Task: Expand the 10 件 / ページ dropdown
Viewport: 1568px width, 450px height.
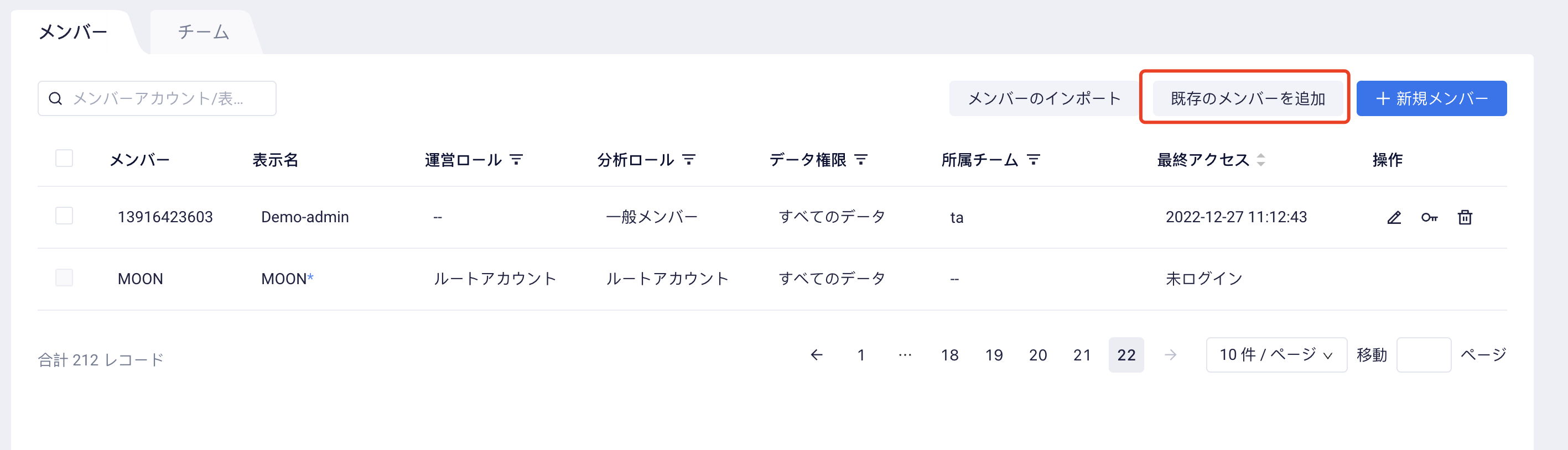Action: click(1276, 354)
